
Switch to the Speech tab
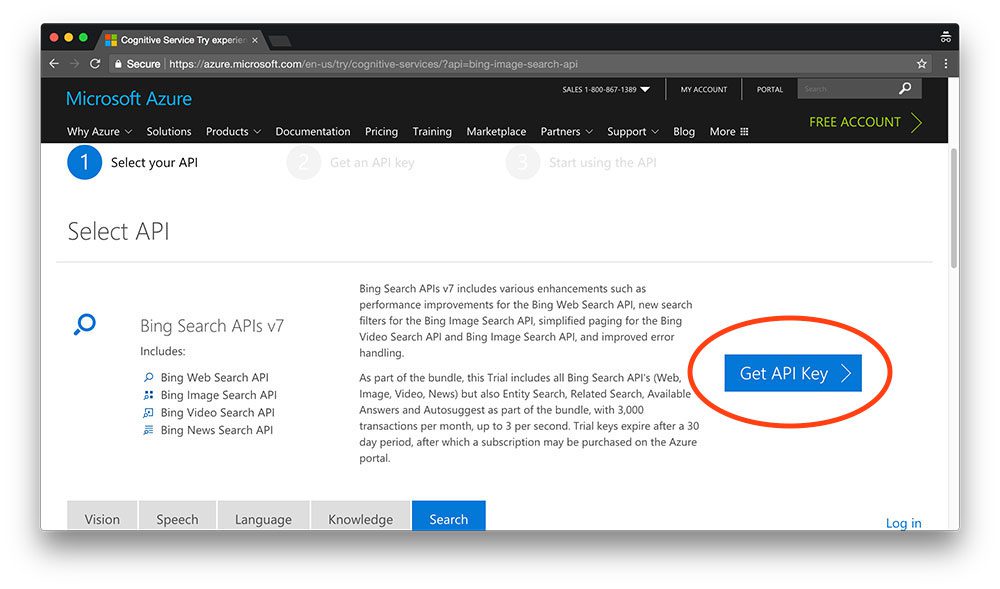(177, 516)
